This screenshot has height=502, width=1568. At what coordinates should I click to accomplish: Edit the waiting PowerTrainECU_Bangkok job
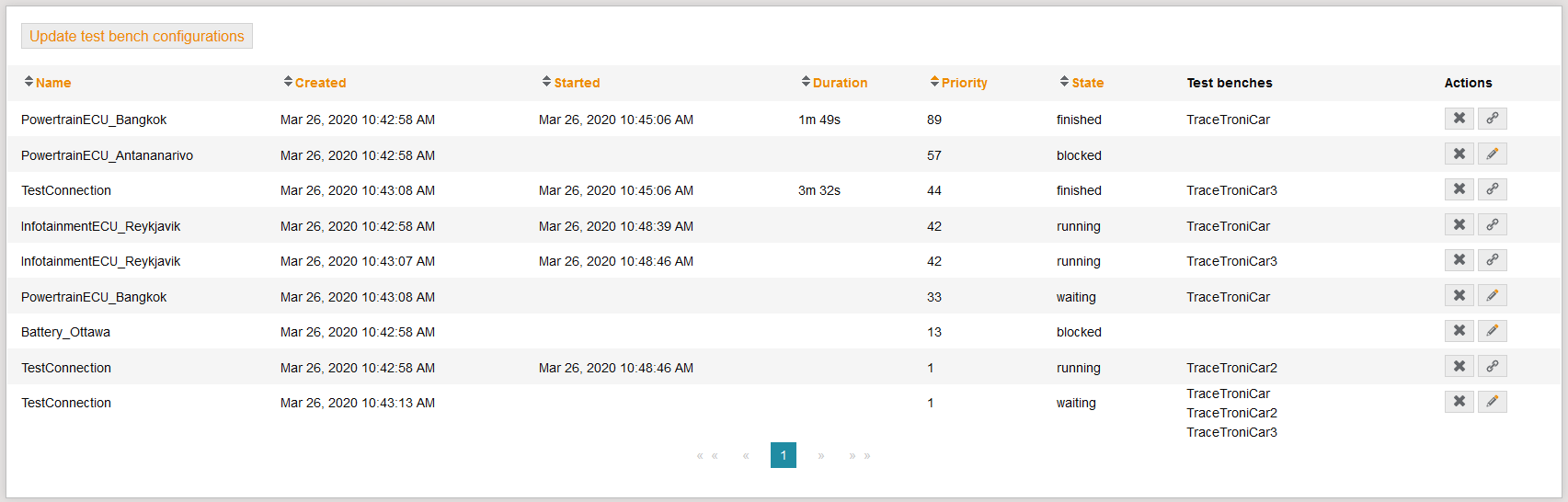[x=1492, y=296]
